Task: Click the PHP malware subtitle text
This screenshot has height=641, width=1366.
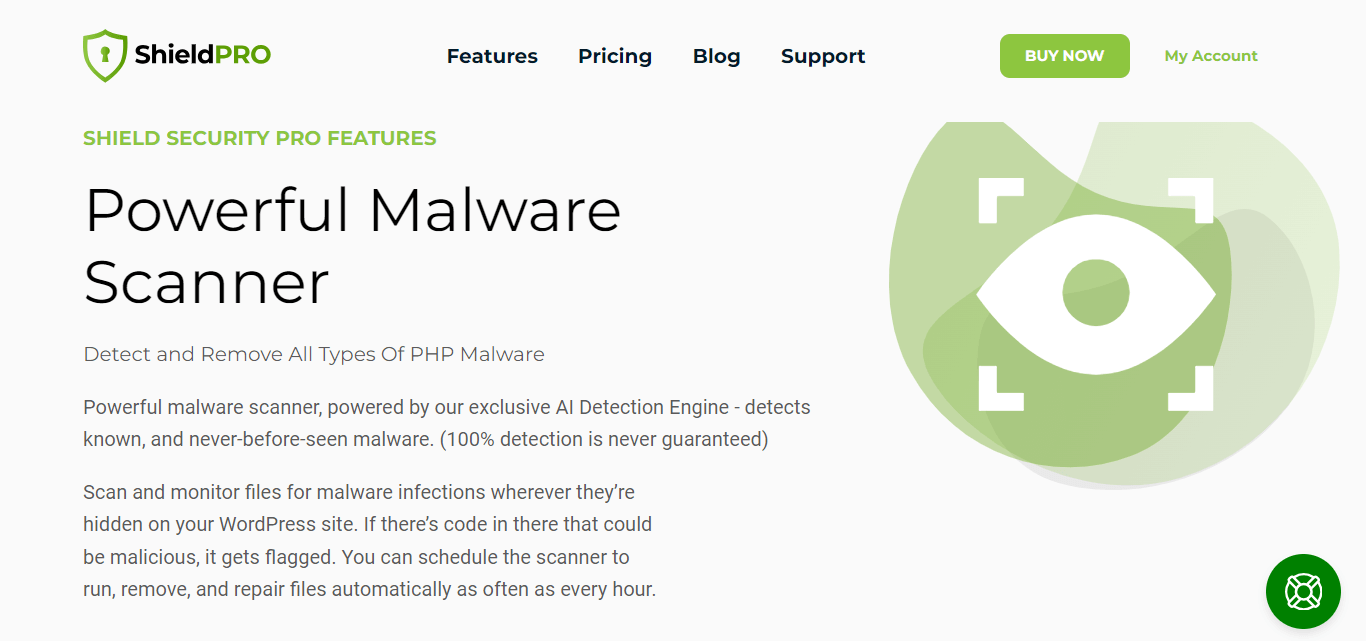Action: [x=313, y=354]
